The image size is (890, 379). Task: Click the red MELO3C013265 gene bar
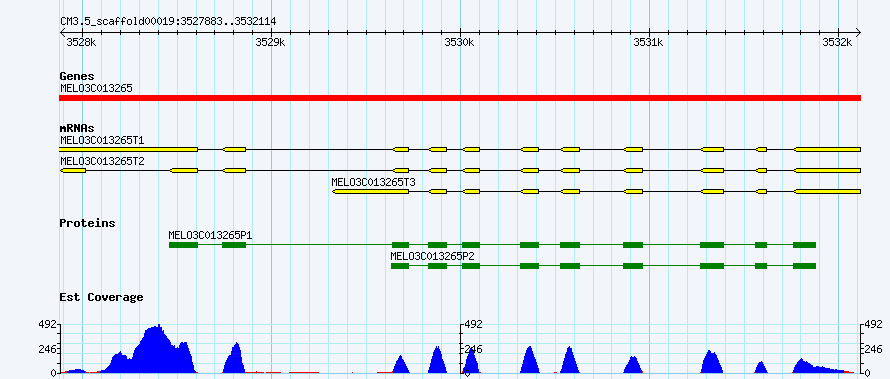click(x=460, y=98)
